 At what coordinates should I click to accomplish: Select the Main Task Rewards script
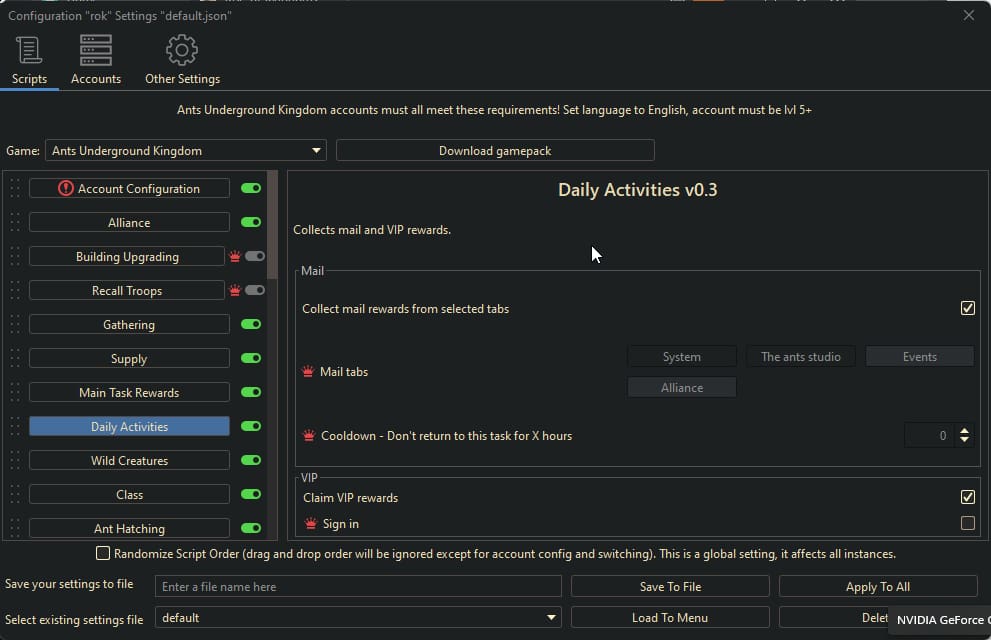point(129,393)
